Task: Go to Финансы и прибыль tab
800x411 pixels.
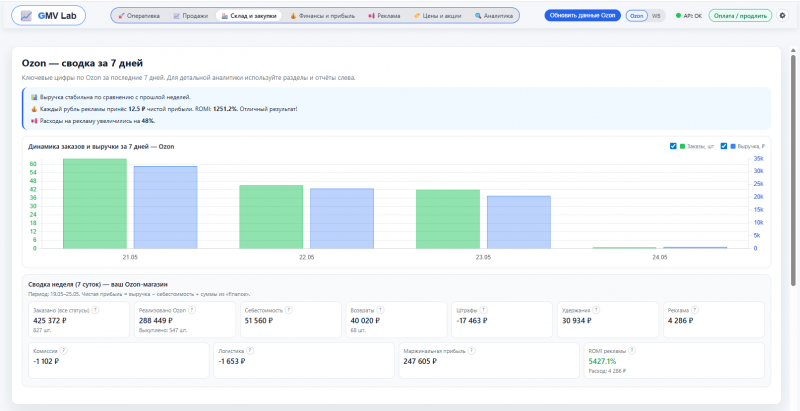Action: pyautogui.click(x=322, y=16)
